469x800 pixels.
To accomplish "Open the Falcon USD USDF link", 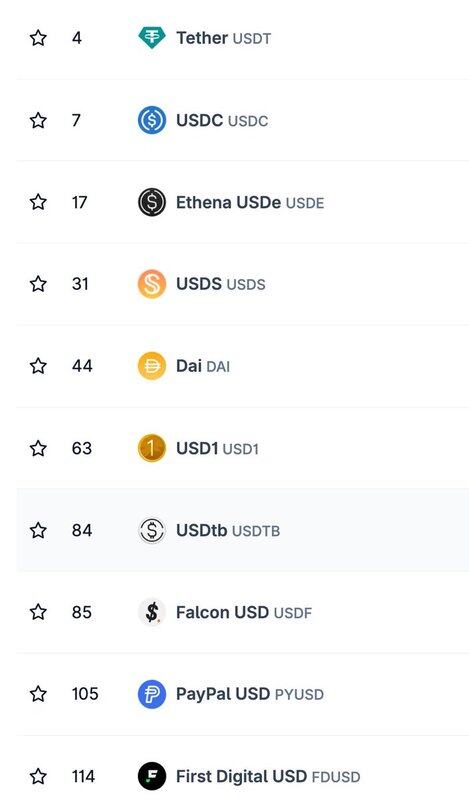I will pyautogui.click(x=244, y=612).
